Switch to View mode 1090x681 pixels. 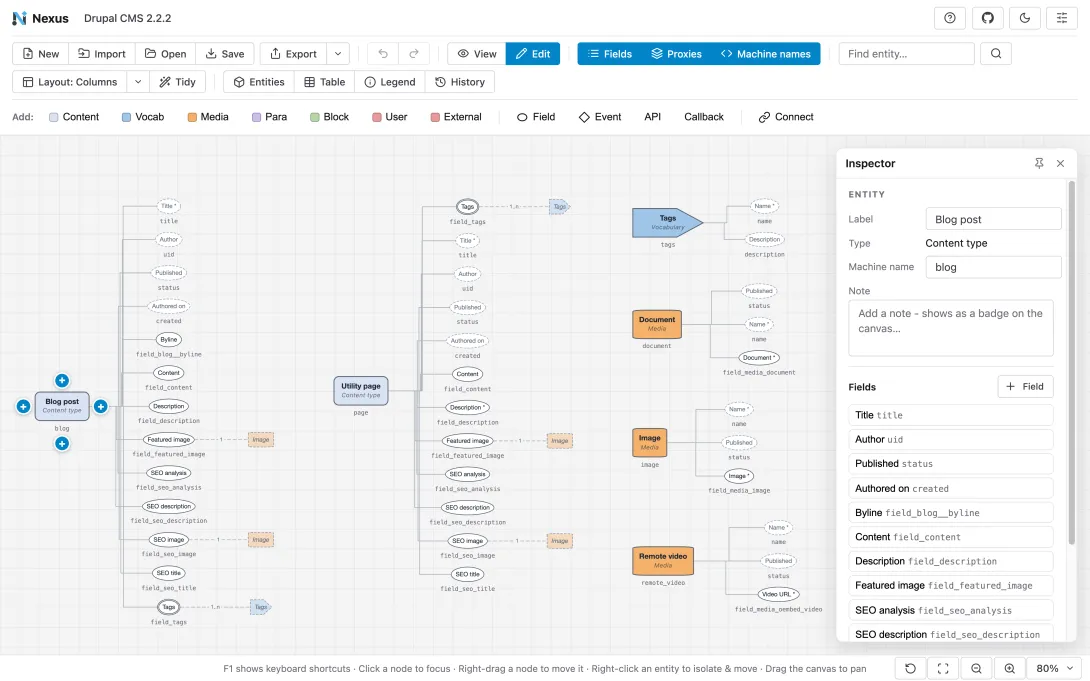(x=477, y=54)
